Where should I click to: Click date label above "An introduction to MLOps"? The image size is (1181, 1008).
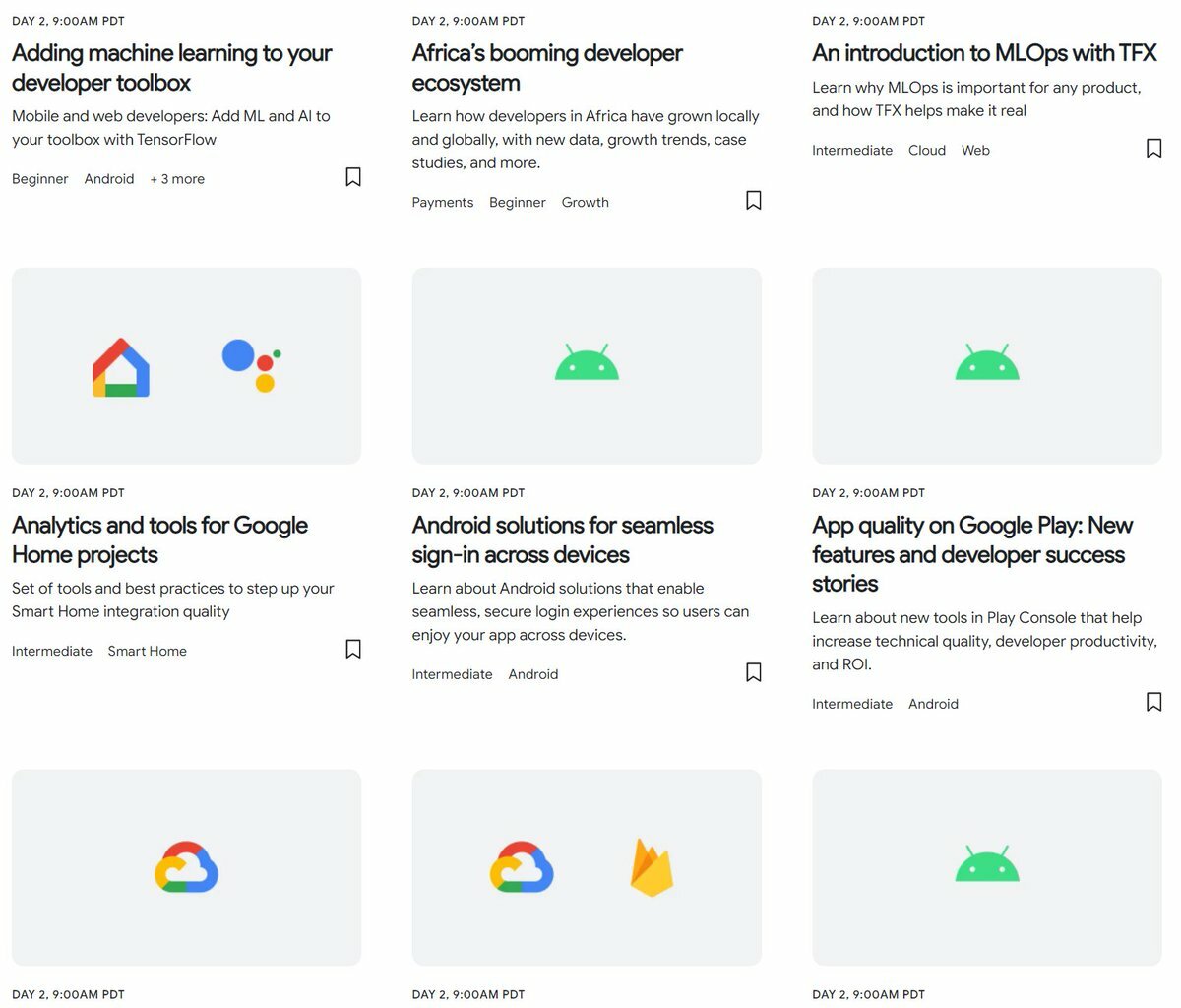tap(869, 21)
